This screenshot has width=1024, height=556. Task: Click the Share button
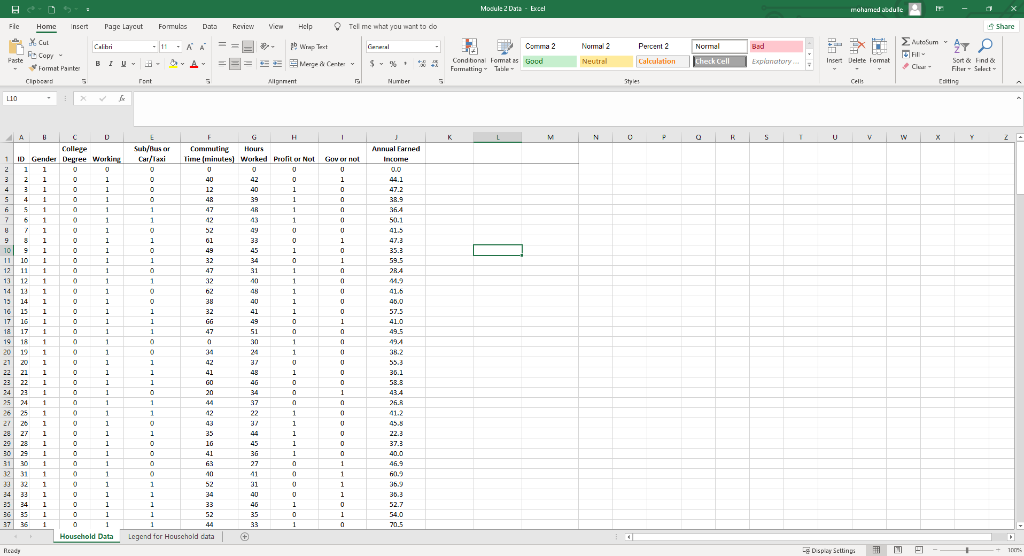tap(1001, 27)
